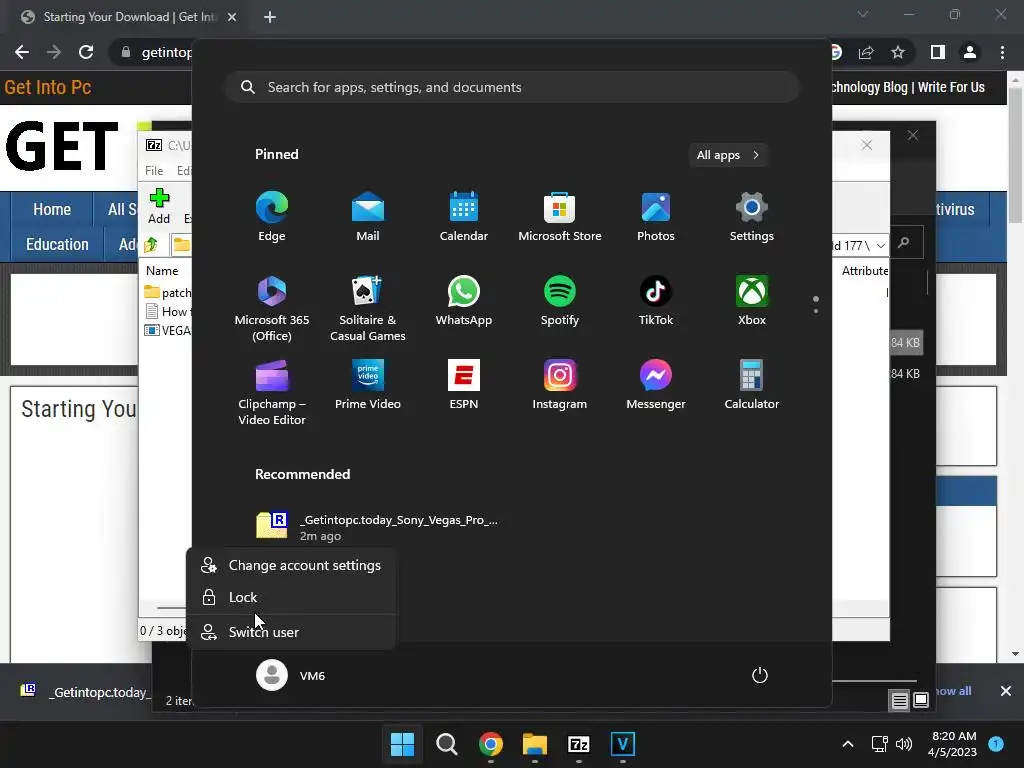Screen dimensions: 1024x768
Task: Open the clock and date in taskbar
Action: point(953,744)
